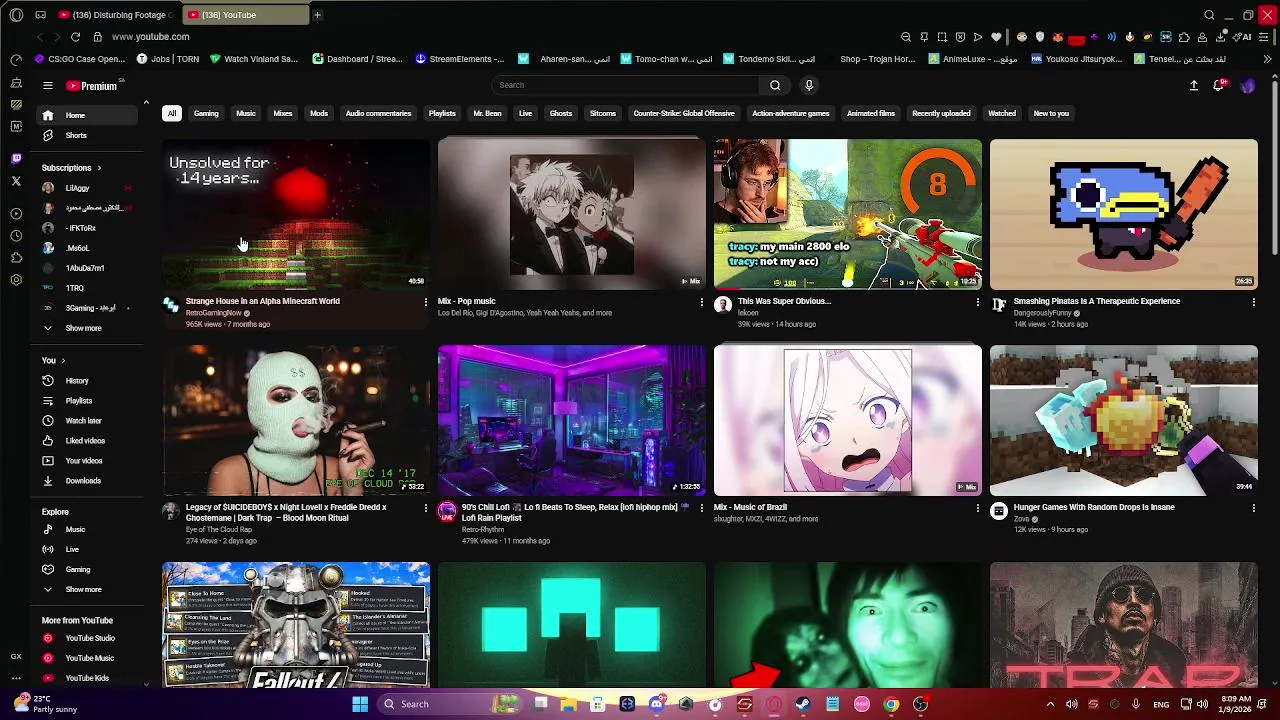Show hidden system tray icons
This screenshot has height=720, width=1280.
tap(1050, 704)
